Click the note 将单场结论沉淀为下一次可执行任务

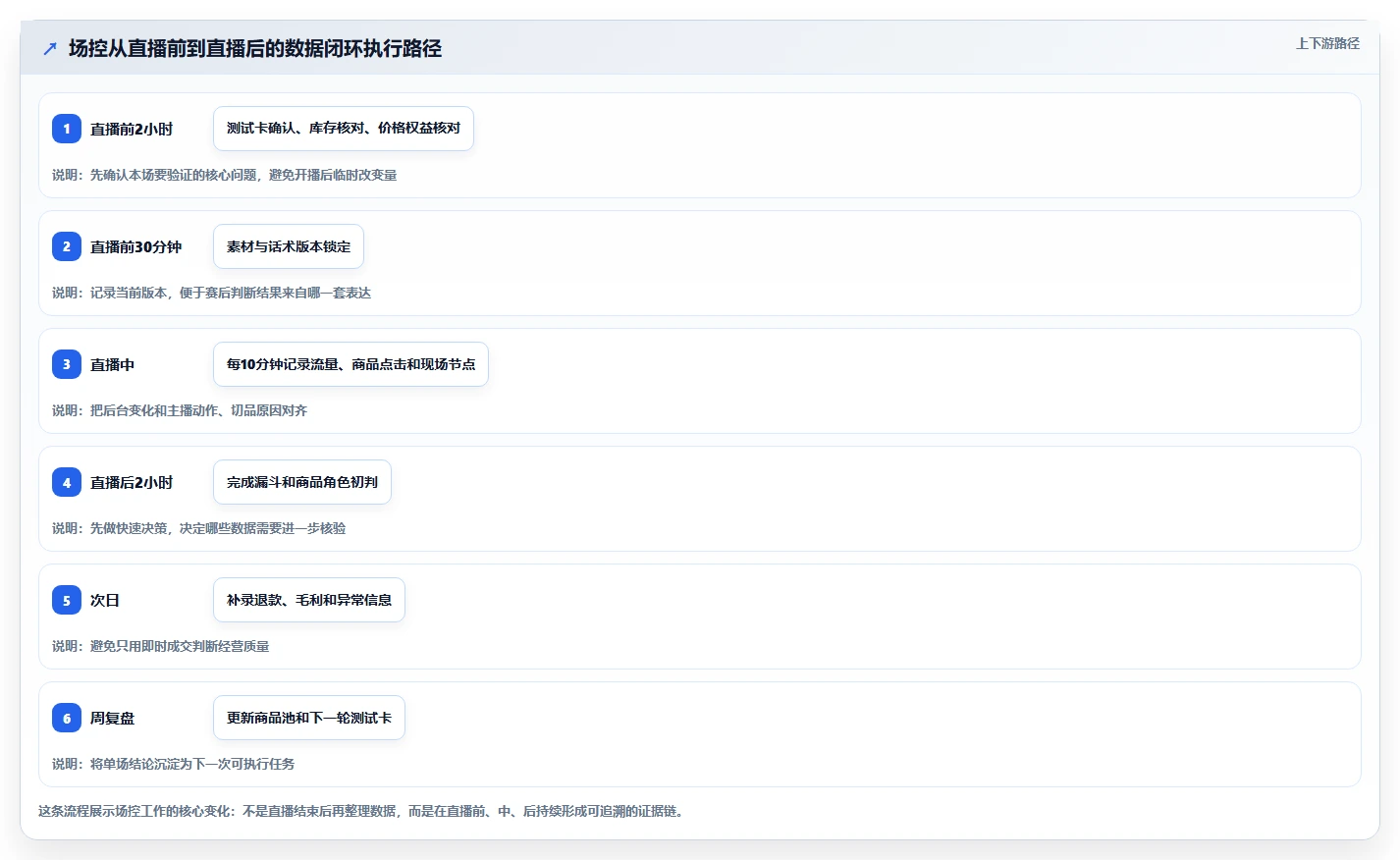[x=174, y=764]
